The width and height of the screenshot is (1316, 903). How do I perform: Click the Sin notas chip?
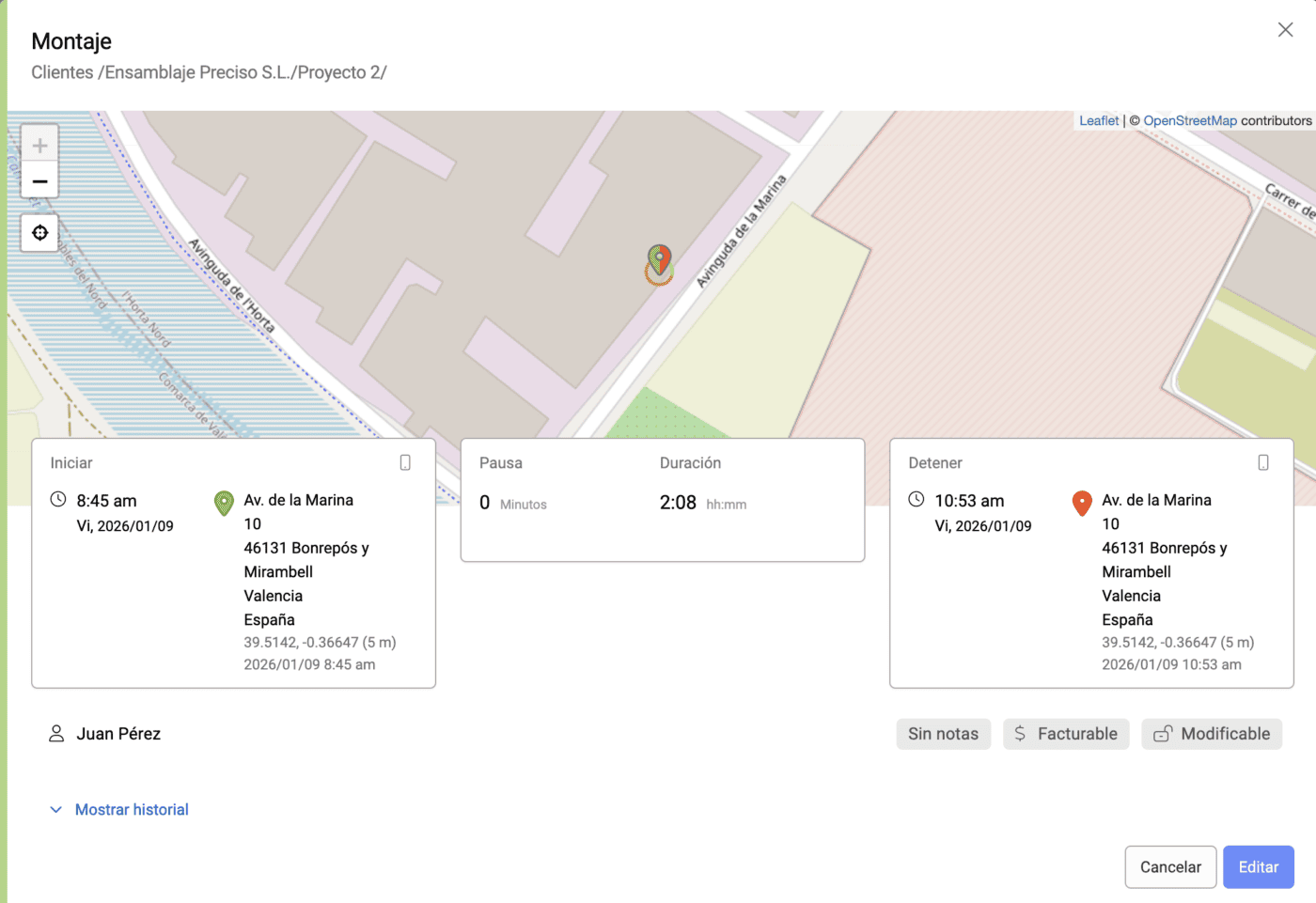(x=943, y=734)
